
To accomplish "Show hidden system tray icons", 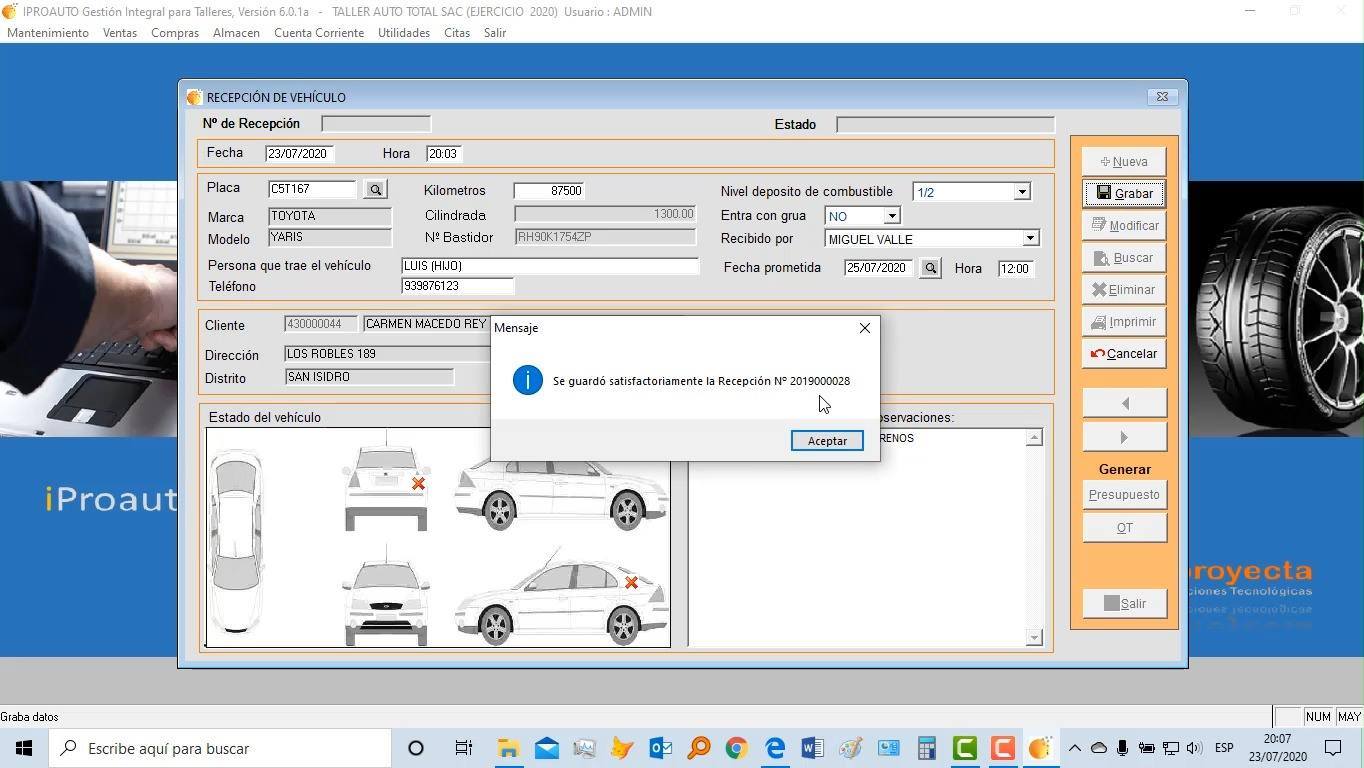I will (1075, 748).
